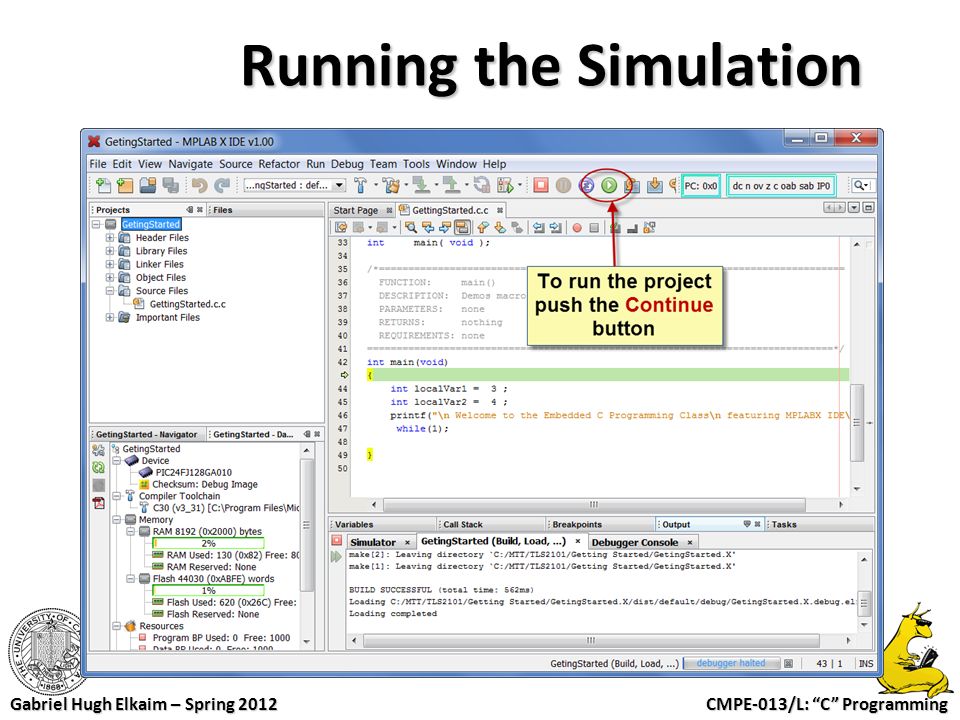The width and height of the screenshot is (960, 720).
Task: Switch to the Variables tab
Action: pyautogui.click(x=354, y=525)
